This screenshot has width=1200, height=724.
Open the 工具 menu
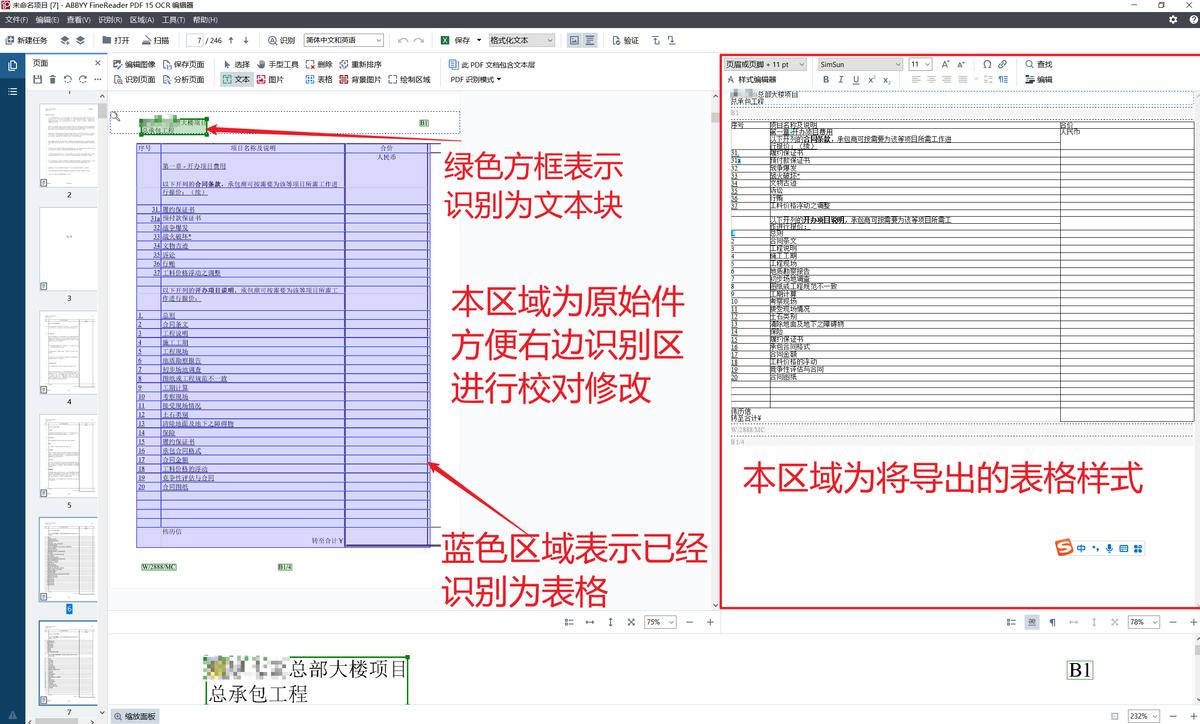(x=172, y=19)
